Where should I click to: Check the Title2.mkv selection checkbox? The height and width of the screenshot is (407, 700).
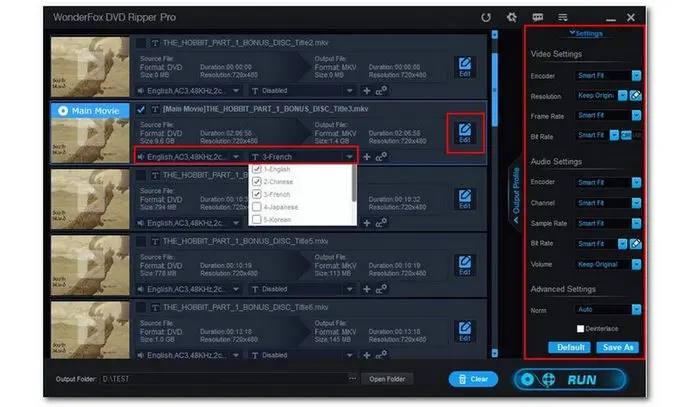tap(141, 43)
